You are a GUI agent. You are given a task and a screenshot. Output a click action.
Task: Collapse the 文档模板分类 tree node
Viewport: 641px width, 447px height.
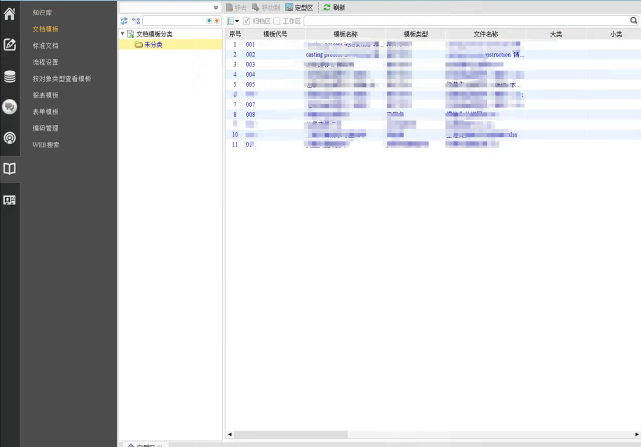123,34
